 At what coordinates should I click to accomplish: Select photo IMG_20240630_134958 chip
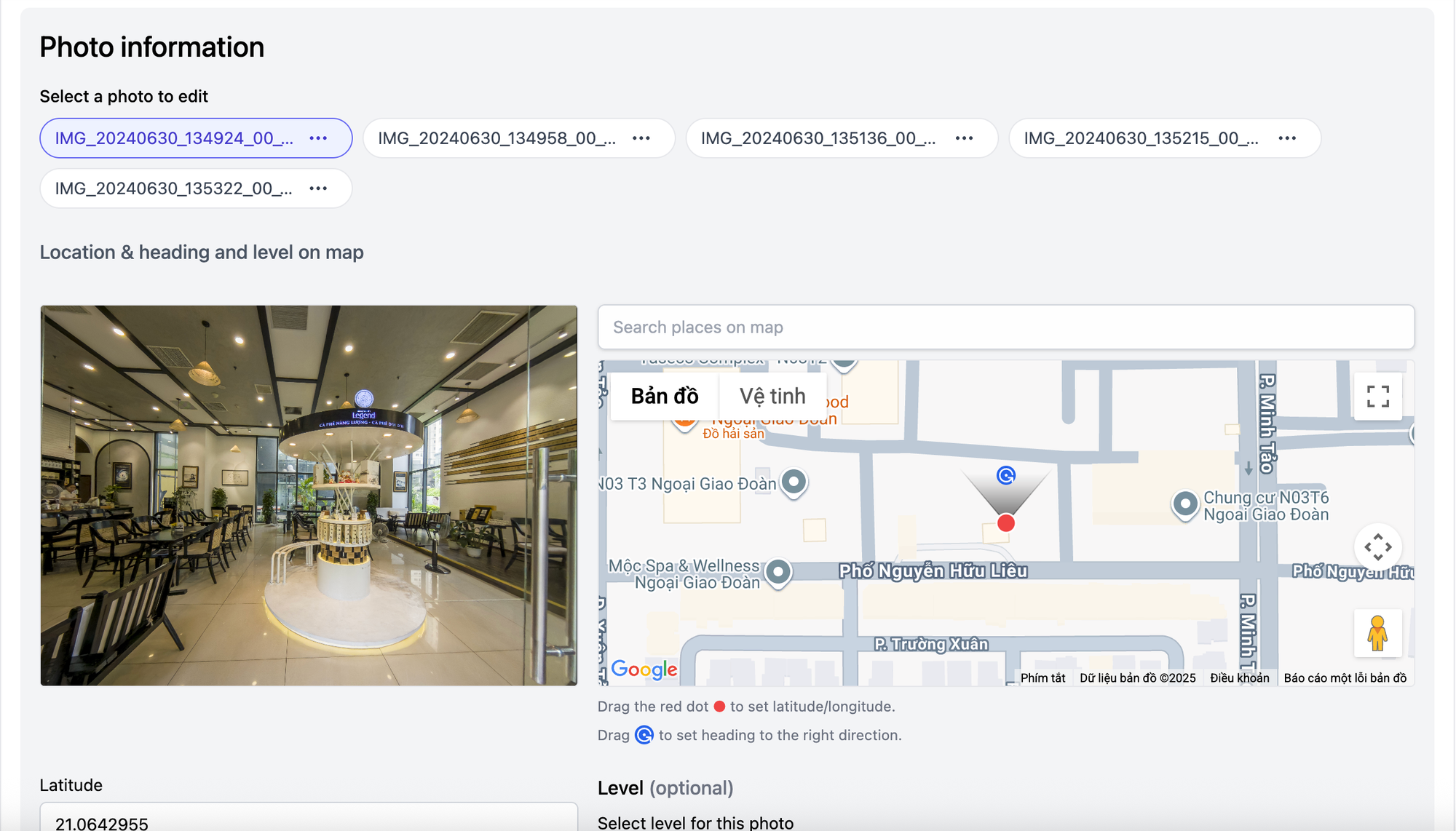point(496,138)
